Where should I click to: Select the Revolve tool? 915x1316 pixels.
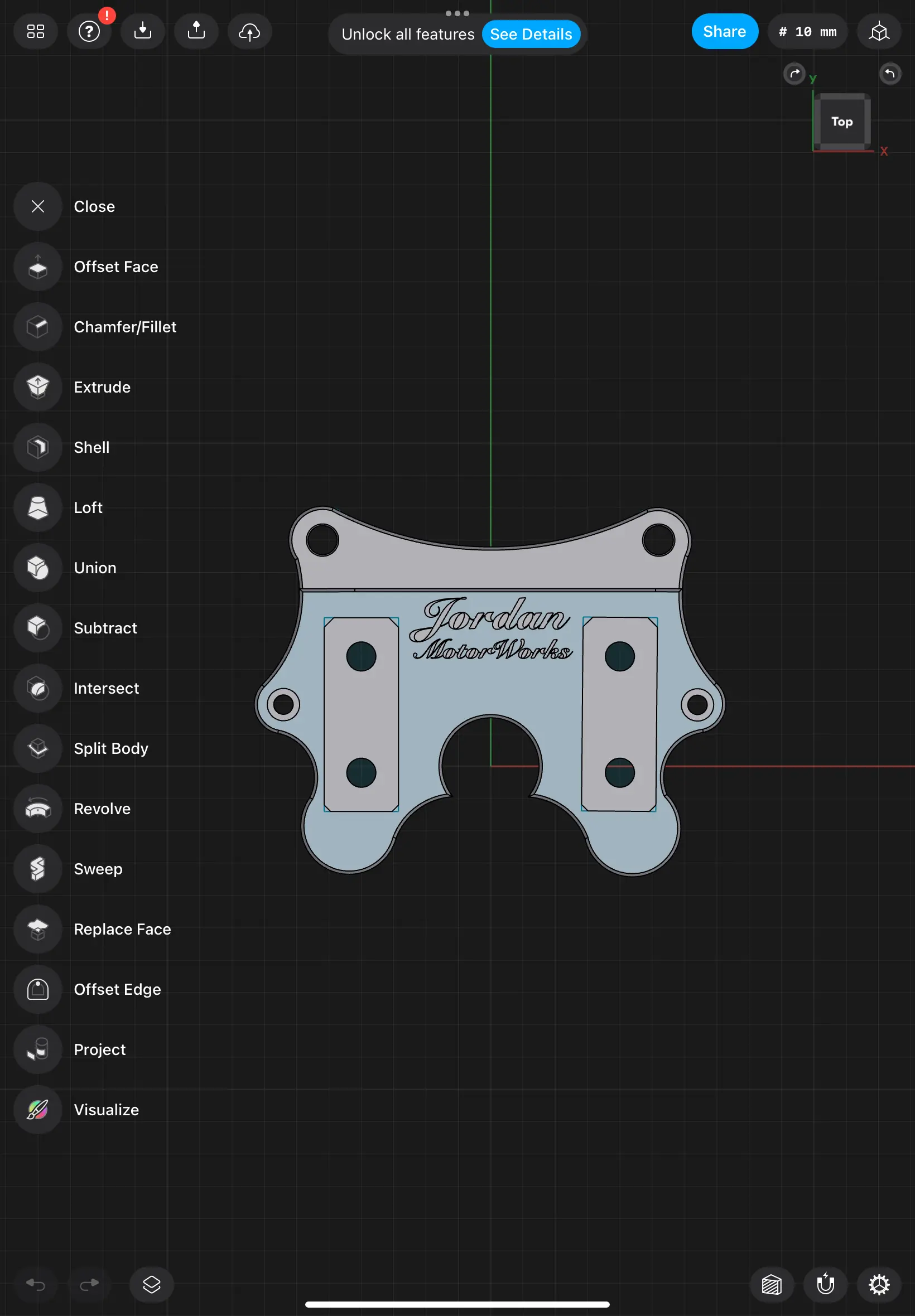click(x=37, y=809)
